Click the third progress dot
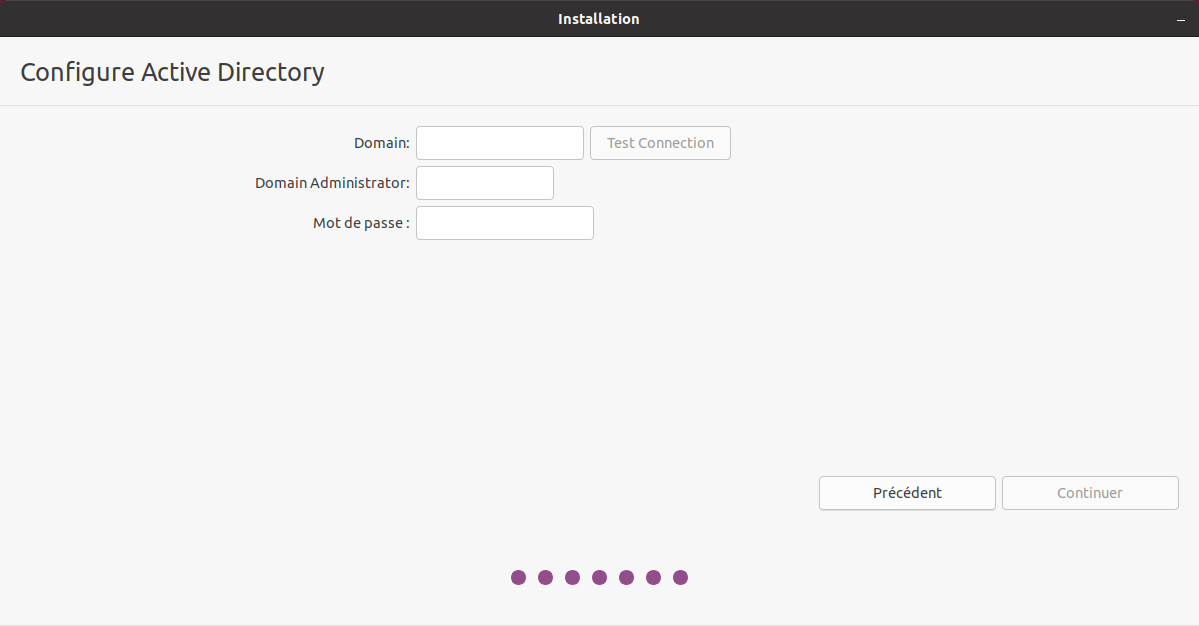This screenshot has width=1199, height=626. click(572, 577)
